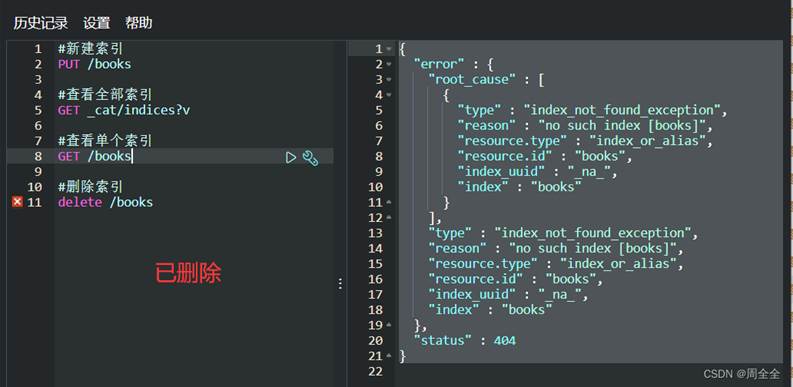Click the #查看单个索引 comment line

pyautogui.click(x=105, y=141)
